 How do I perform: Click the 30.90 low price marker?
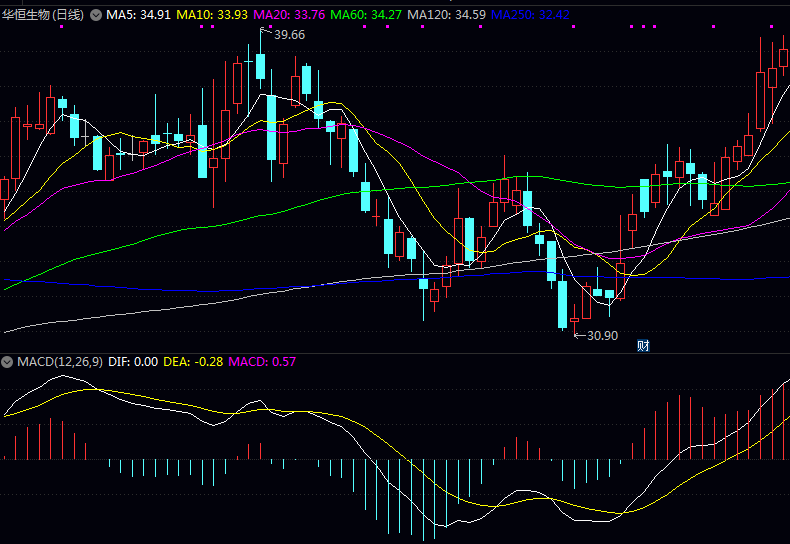pyautogui.click(x=603, y=335)
